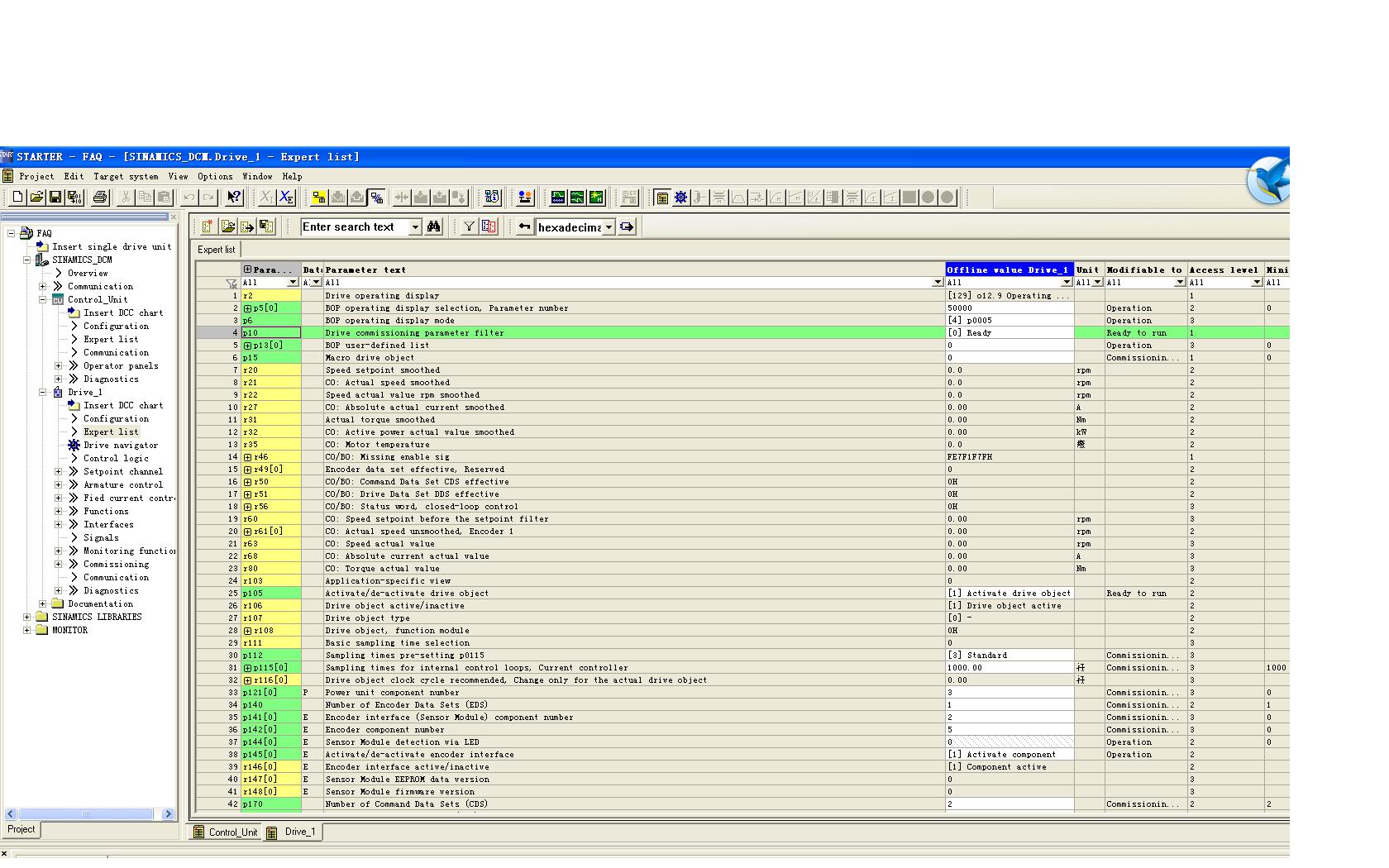The image size is (1389, 868).
Task: Open the measuring function icon
Action: coord(596,198)
